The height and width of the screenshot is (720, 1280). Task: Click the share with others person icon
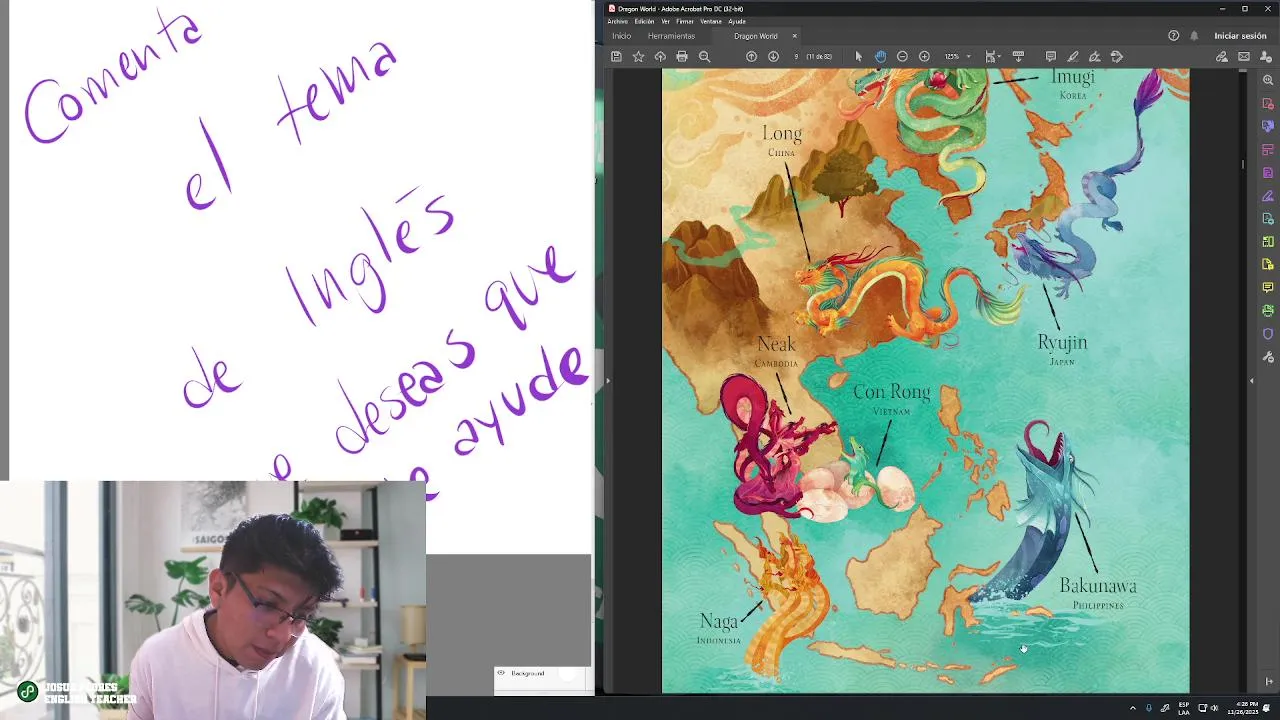click(1266, 57)
